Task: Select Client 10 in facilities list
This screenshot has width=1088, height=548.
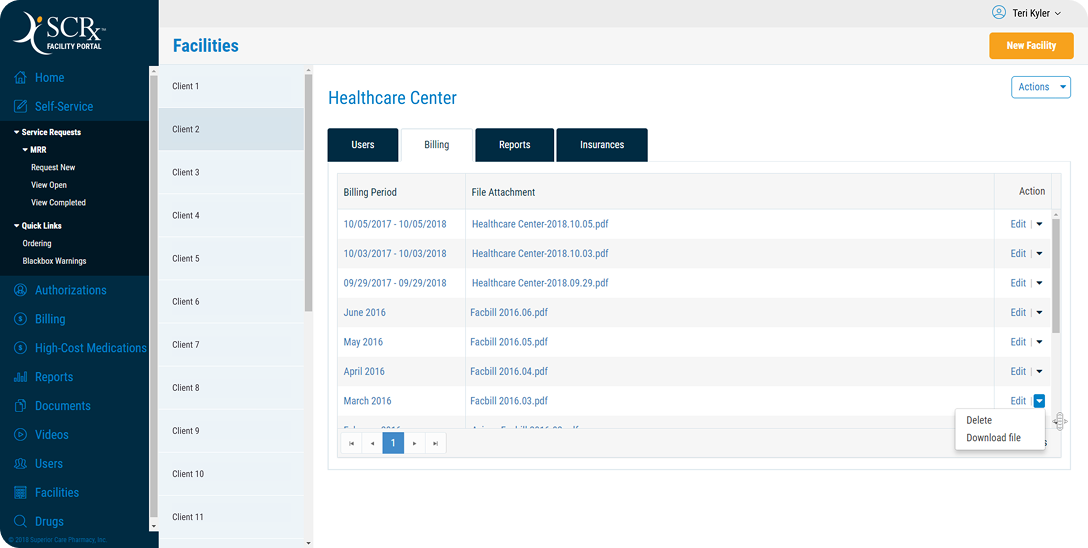Action: tap(231, 474)
